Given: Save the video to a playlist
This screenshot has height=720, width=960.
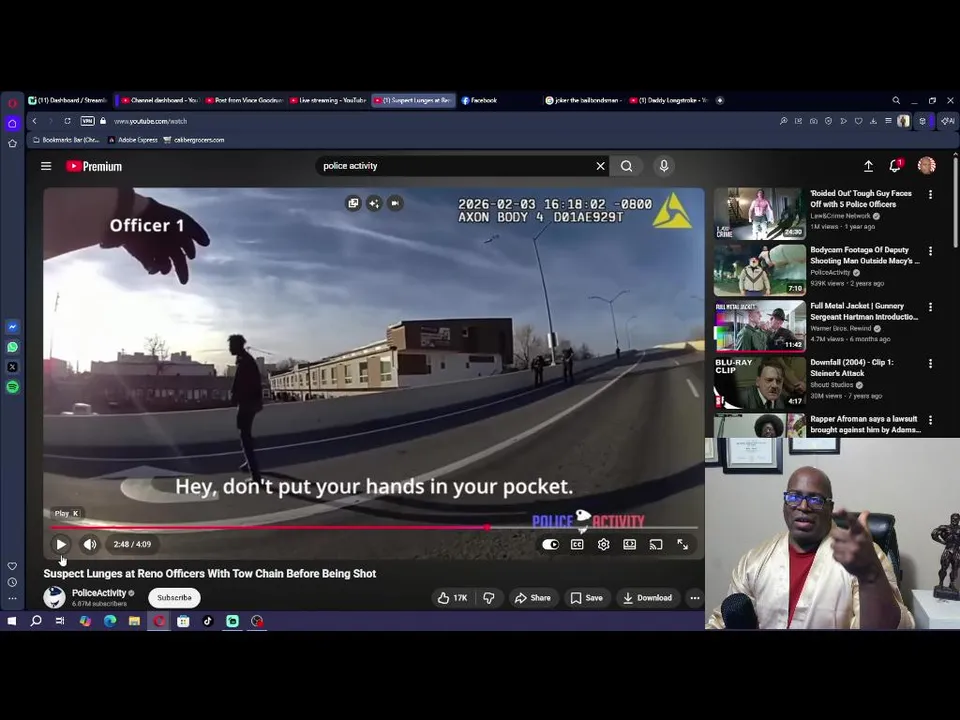Looking at the screenshot, I should click(x=587, y=598).
